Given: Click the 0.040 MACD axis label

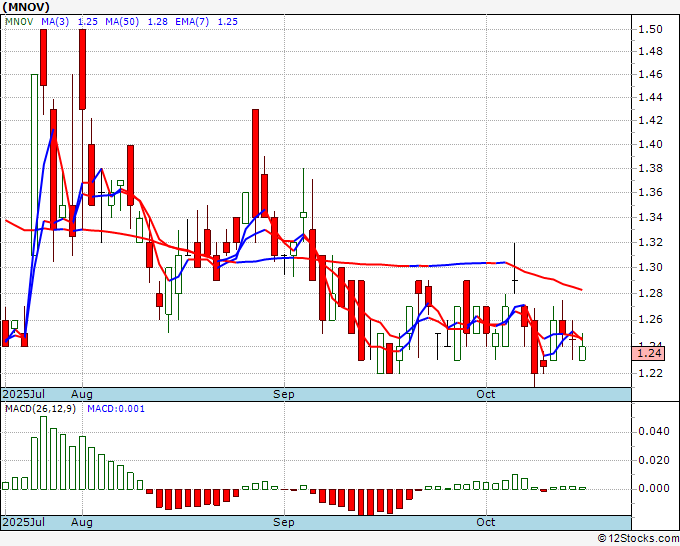Looking at the screenshot, I should [x=654, y=432].
